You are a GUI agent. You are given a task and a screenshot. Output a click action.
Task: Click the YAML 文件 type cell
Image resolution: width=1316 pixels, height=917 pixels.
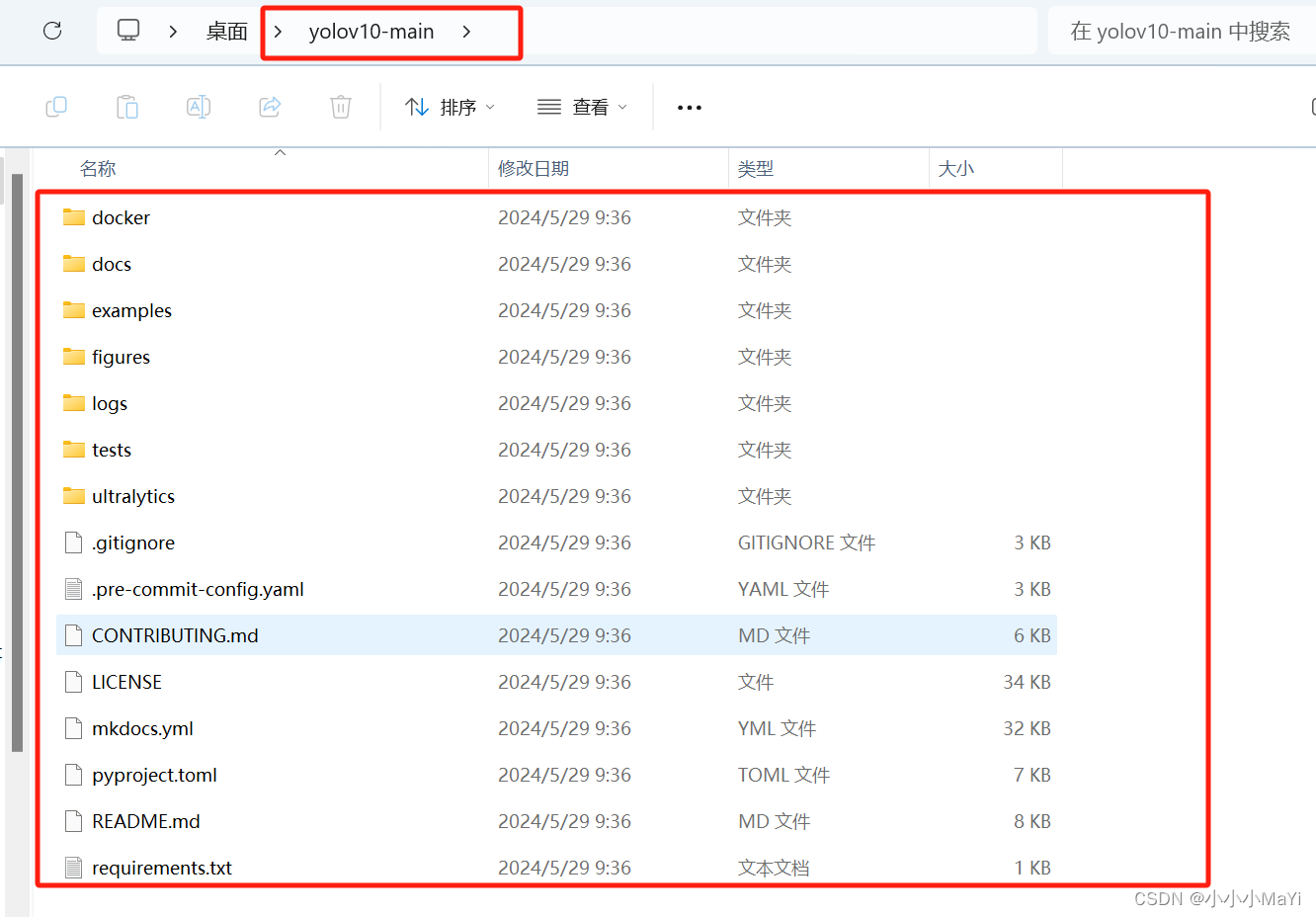point(783,589)
